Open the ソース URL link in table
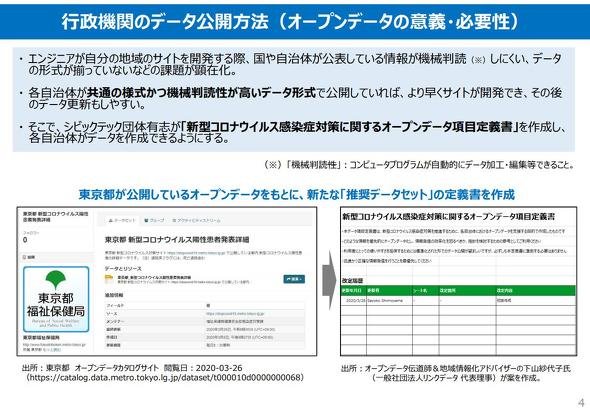 click(235, 313)
